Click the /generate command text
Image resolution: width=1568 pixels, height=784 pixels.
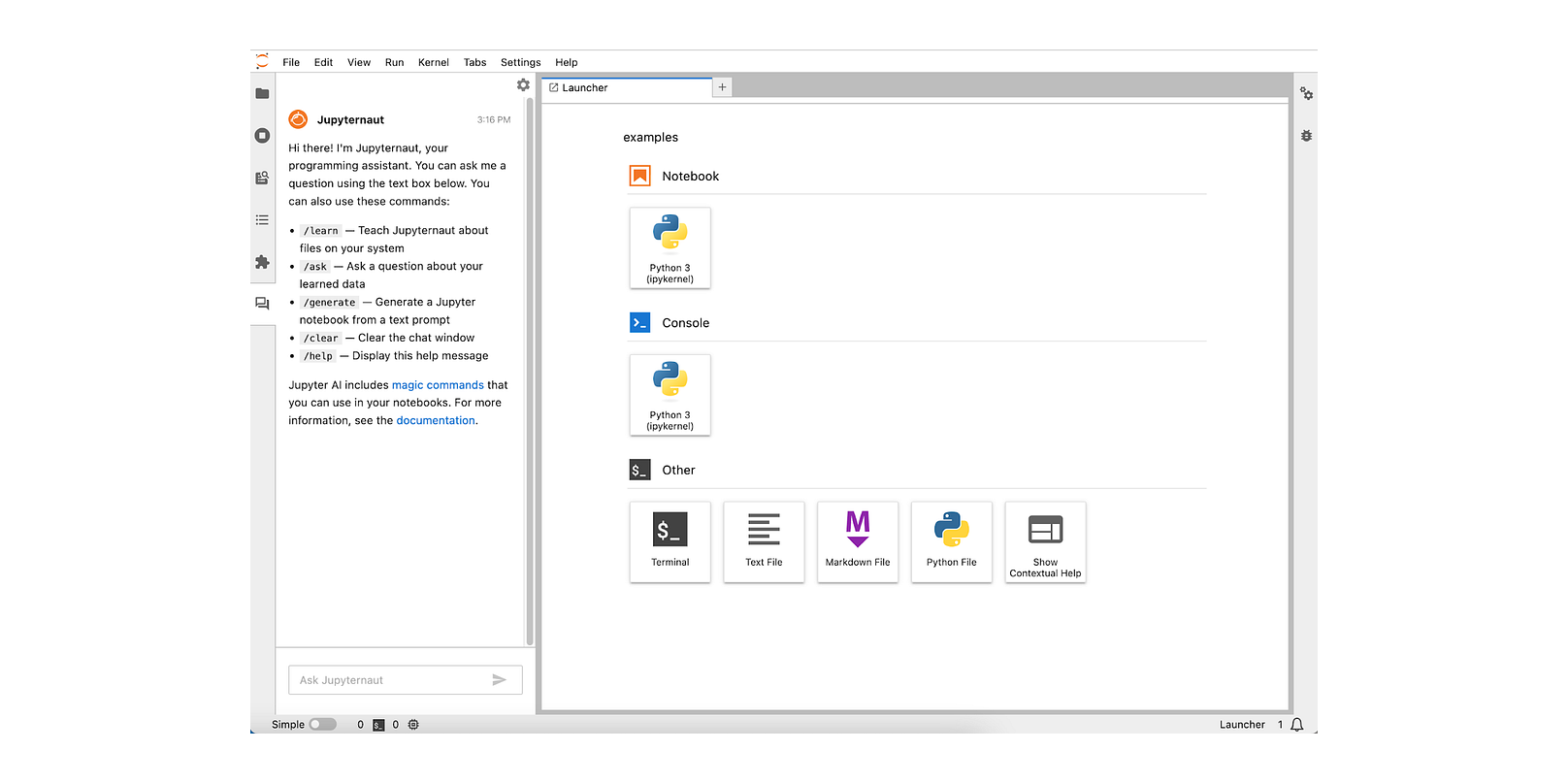[x=330, y=303]
